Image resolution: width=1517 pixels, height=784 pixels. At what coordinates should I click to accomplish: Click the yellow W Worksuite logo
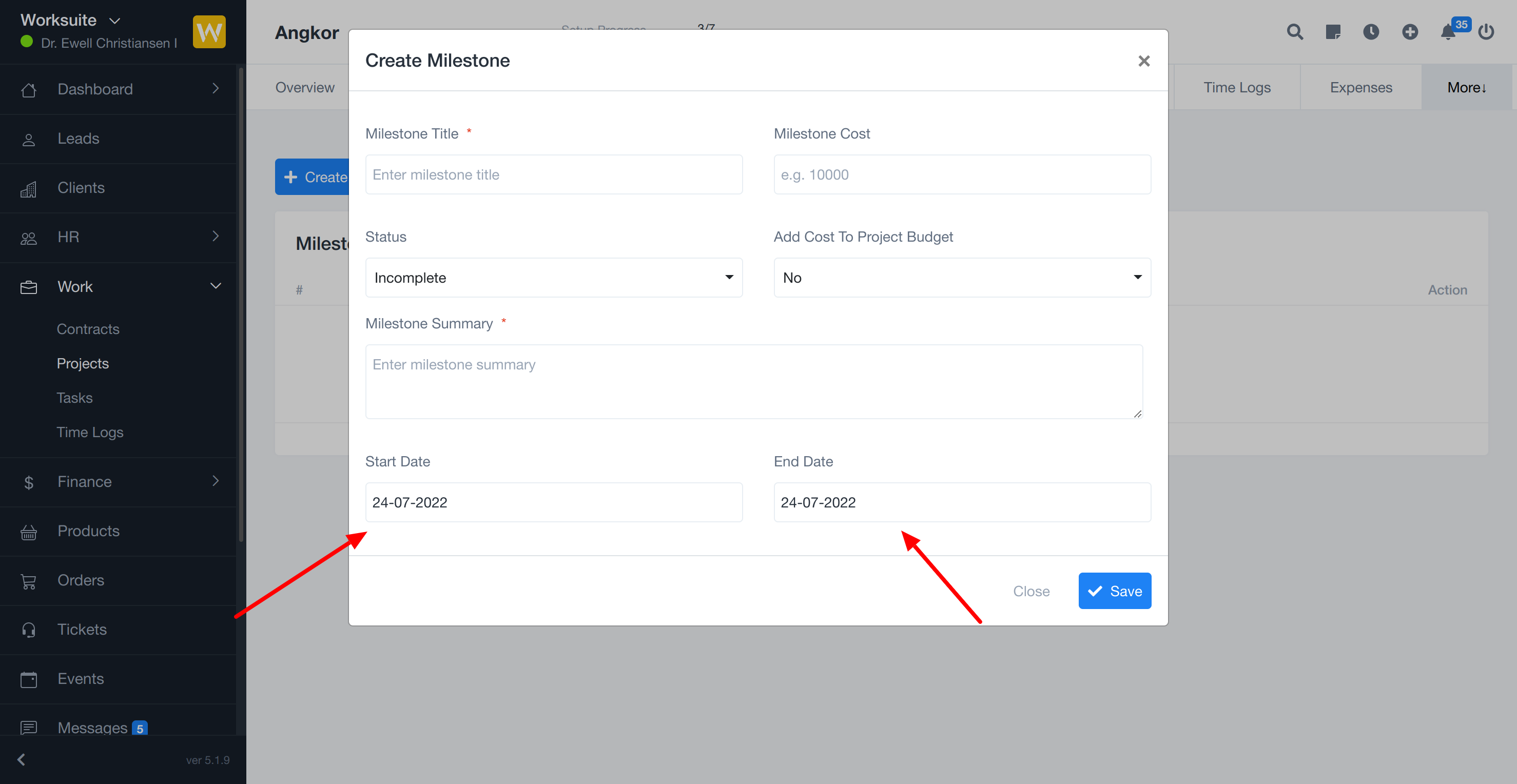coord(209,32)
